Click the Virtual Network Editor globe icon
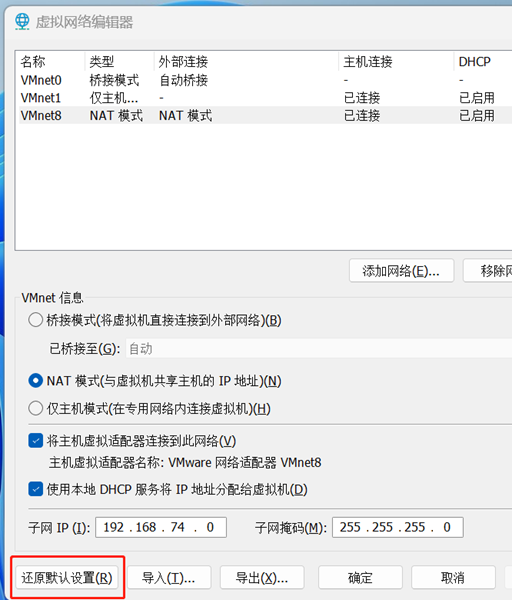The image size is (512, 600). pos(22,22)
